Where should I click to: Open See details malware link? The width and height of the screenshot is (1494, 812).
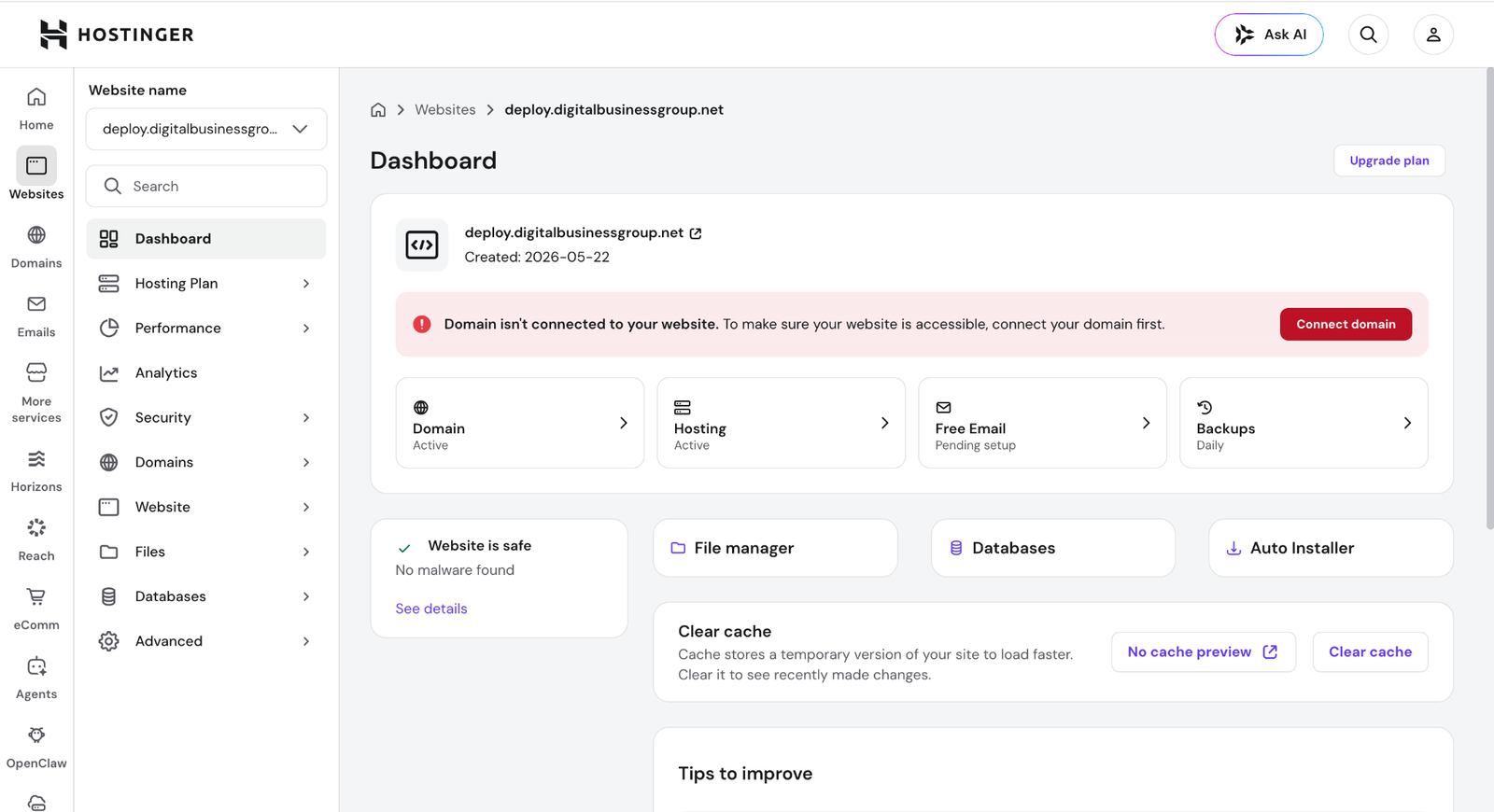[431, 609]
